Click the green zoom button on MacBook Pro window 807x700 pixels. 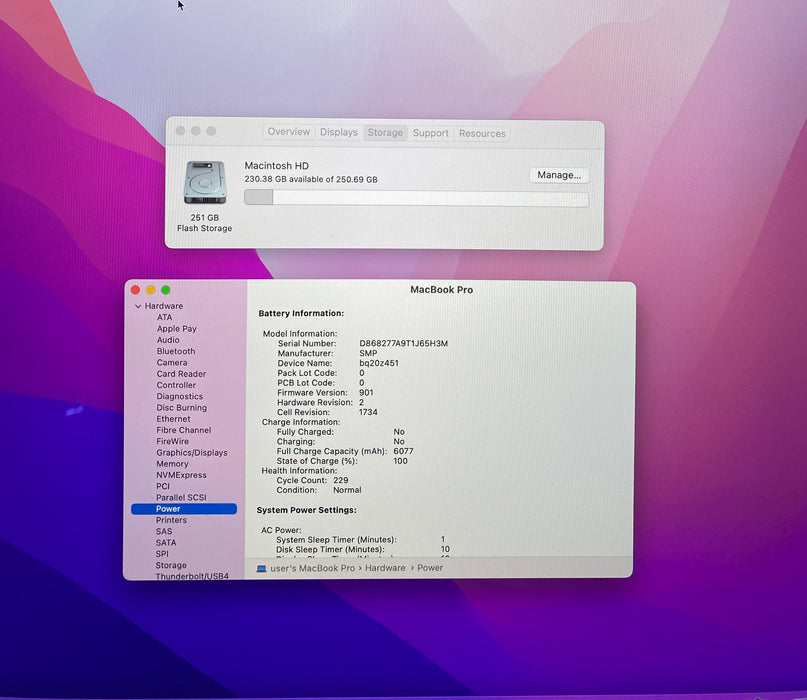[x=166, y=290]
